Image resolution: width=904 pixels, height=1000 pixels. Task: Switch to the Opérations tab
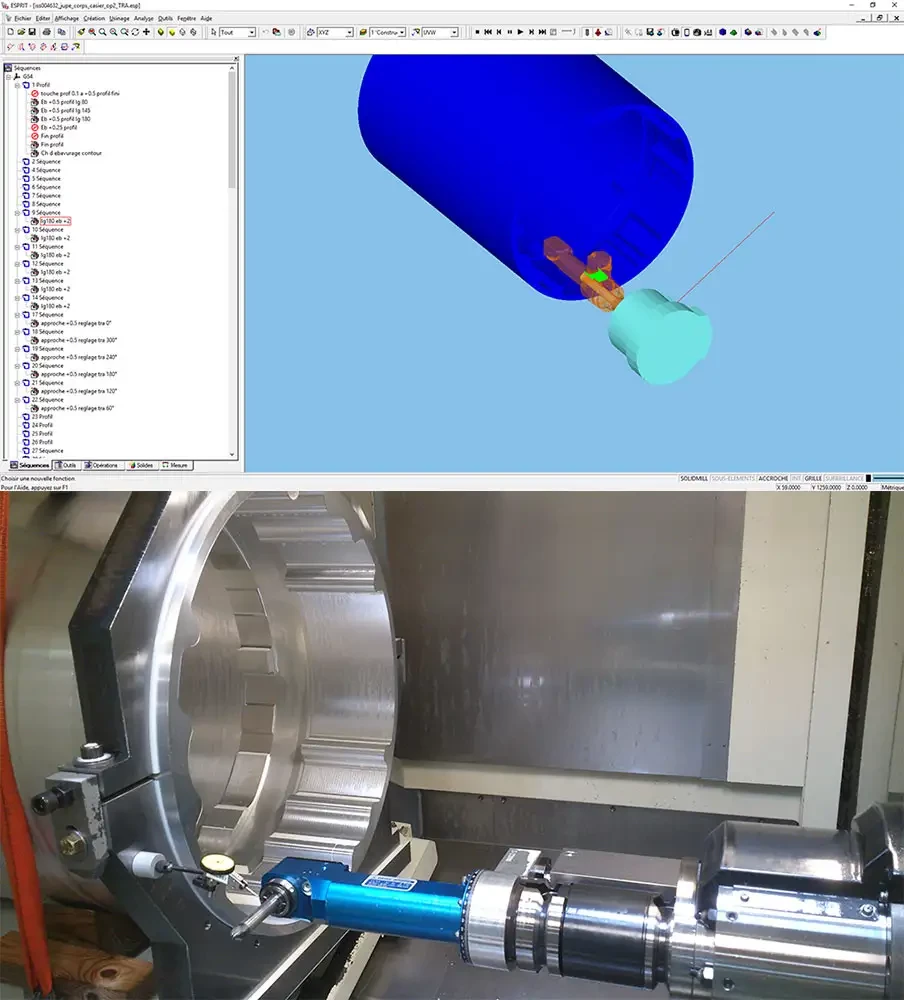coord(101,466)
